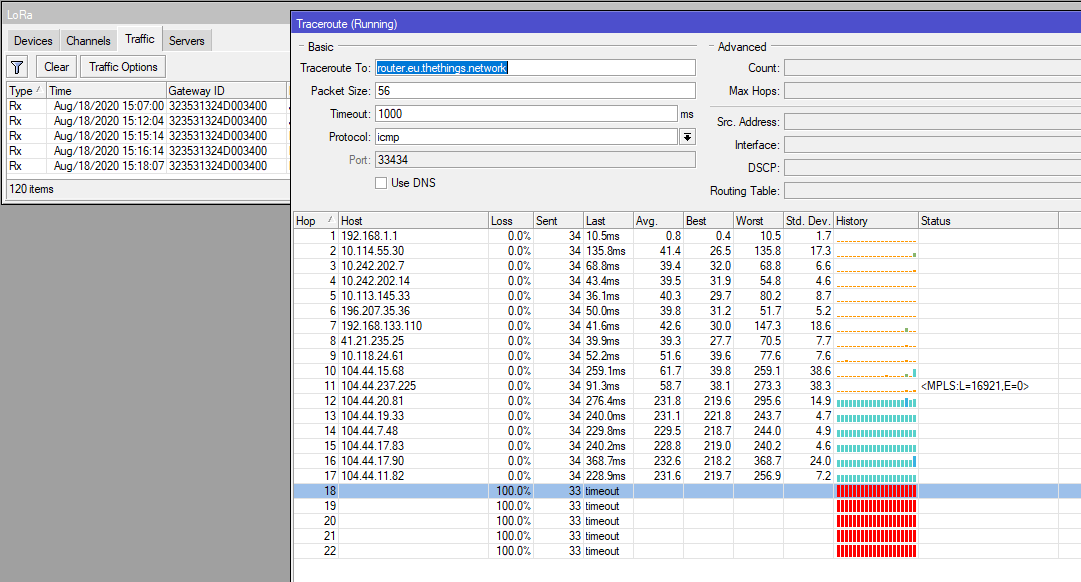Focus the Src. Address field
The width and height of the screenshot is (1081, 582).
tap(932, 121)
